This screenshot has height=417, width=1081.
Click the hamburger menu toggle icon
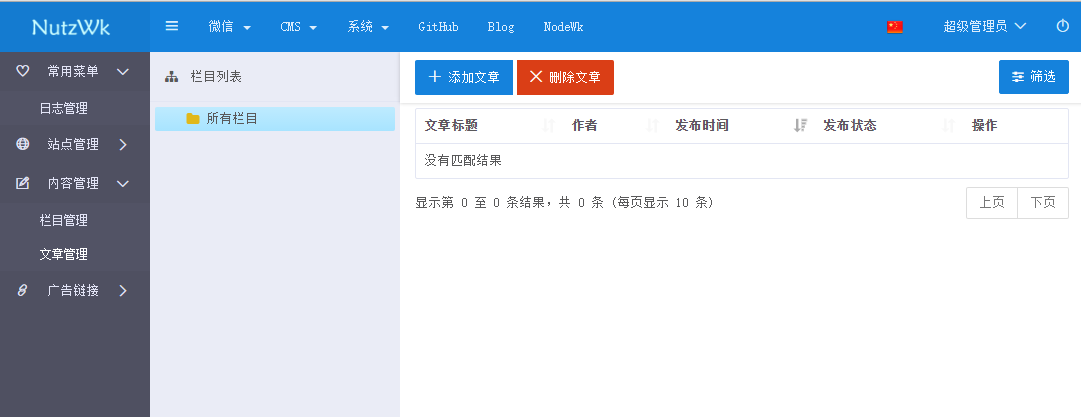172,27
